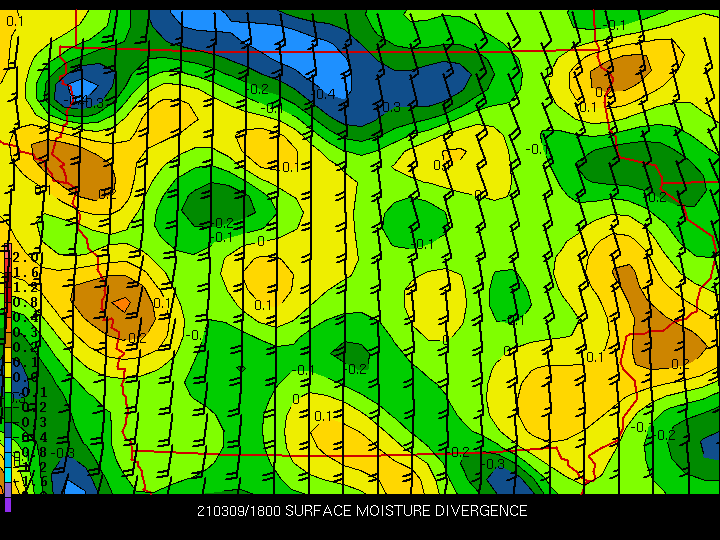Select the brown 0.3 legend swatch
The image size is (720, 540).
click(8, 340)
